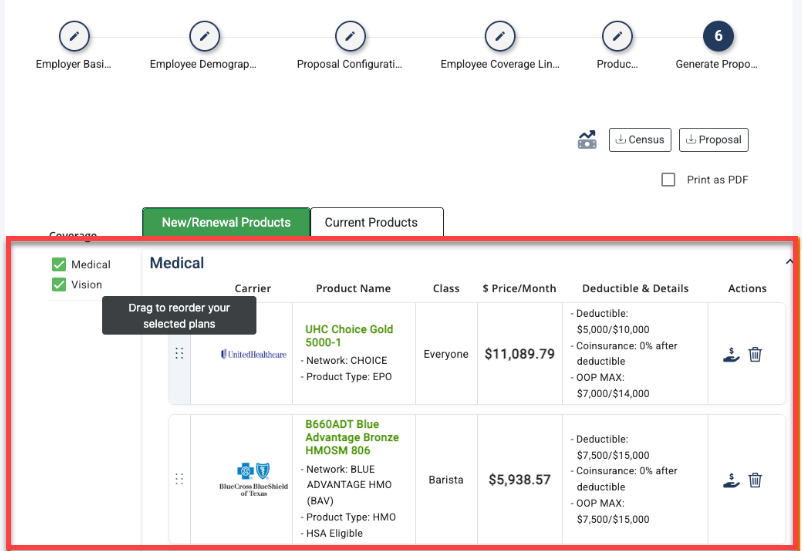Click the Barista class cell
802x551 pixels.
point(446,480)
